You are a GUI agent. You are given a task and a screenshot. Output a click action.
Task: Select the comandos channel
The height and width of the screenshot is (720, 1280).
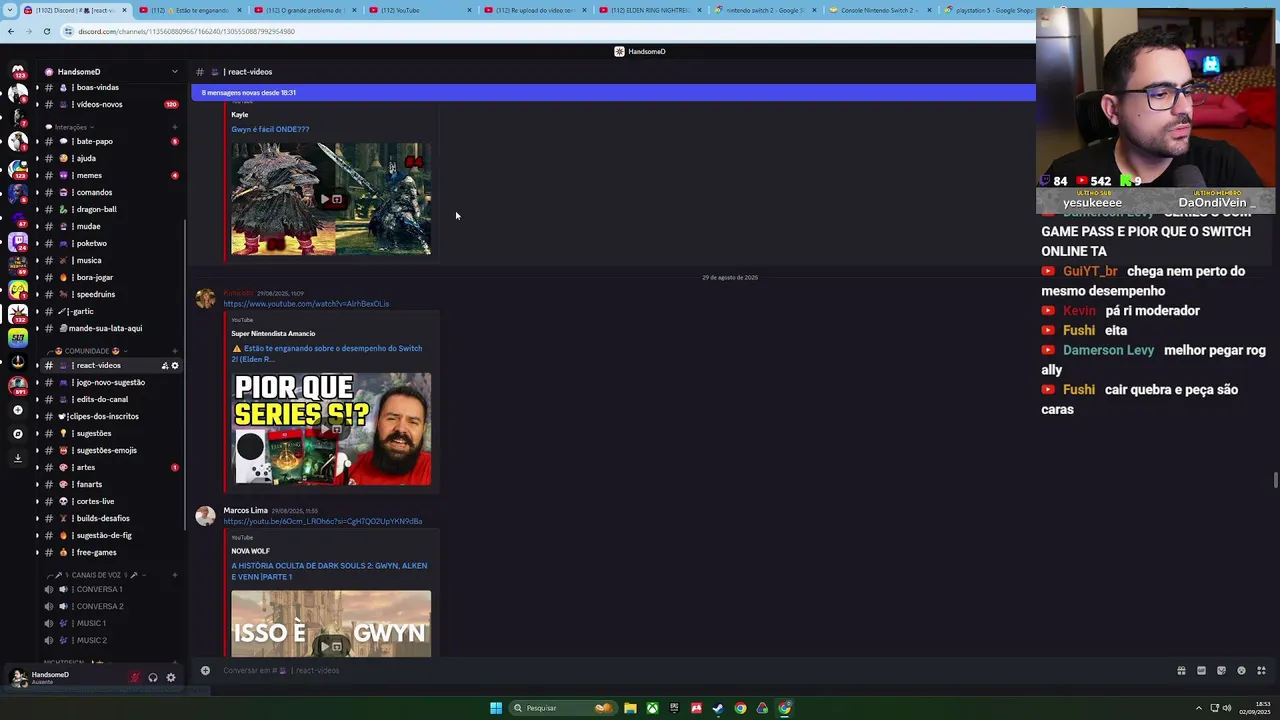point(111,192)
